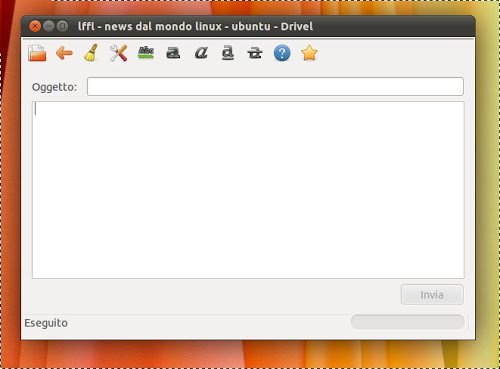Click the open draft file icon
Screen dimensions: 500x369
click(x=37, y=53)
